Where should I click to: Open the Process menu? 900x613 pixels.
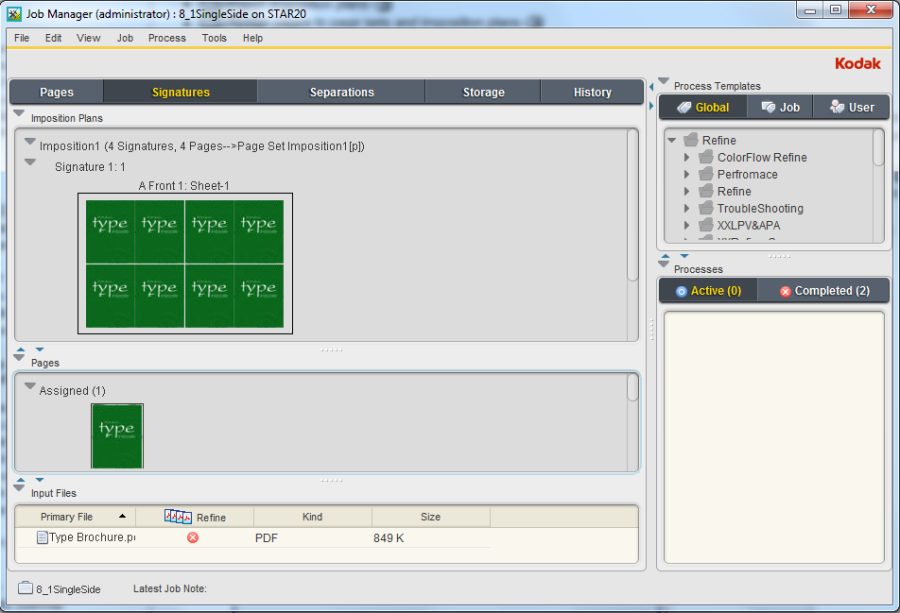(166, 38)
